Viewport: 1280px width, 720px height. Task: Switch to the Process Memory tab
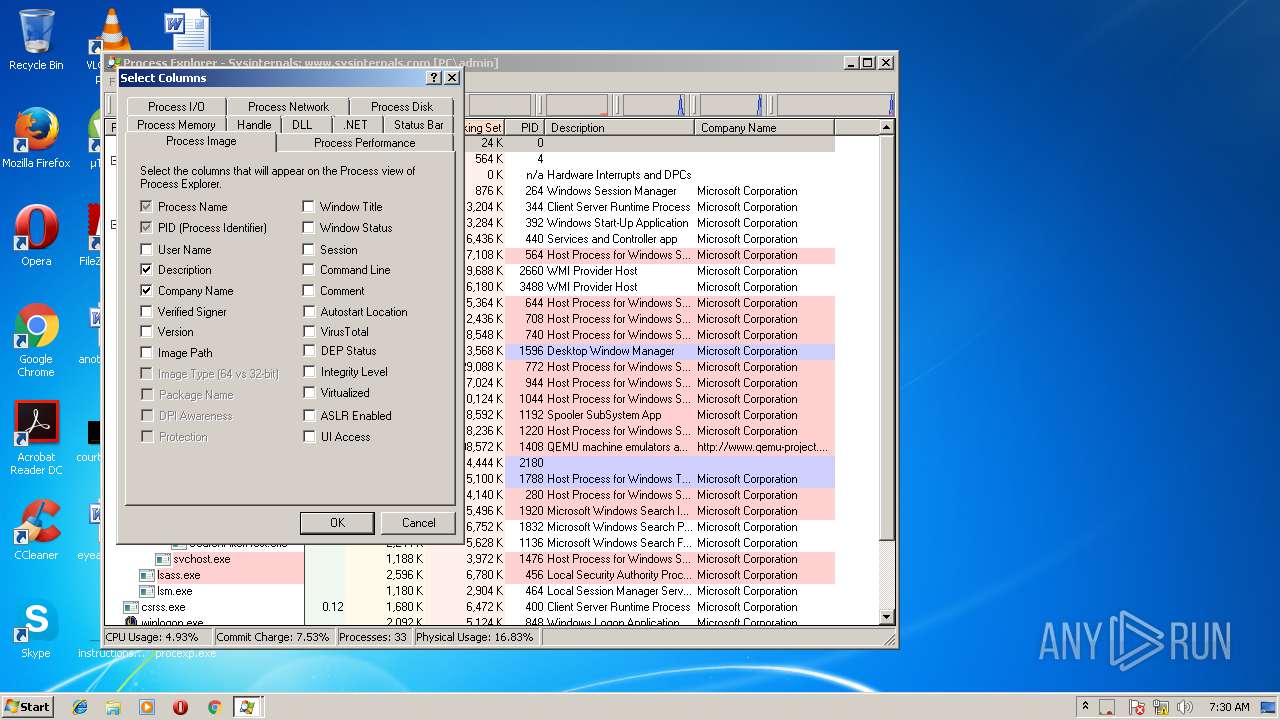pos(176,125)
